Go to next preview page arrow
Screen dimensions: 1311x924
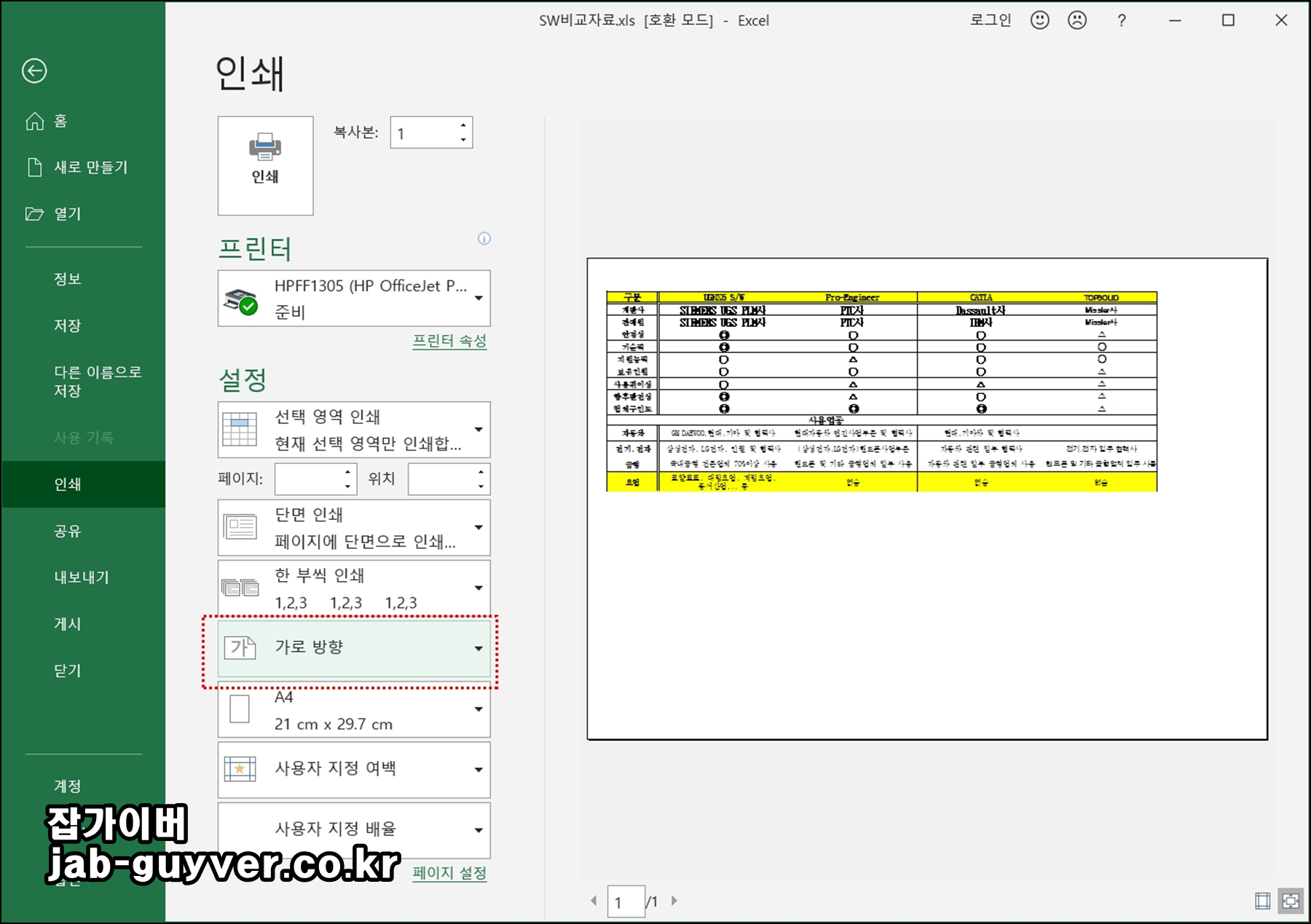pos(674,901)
